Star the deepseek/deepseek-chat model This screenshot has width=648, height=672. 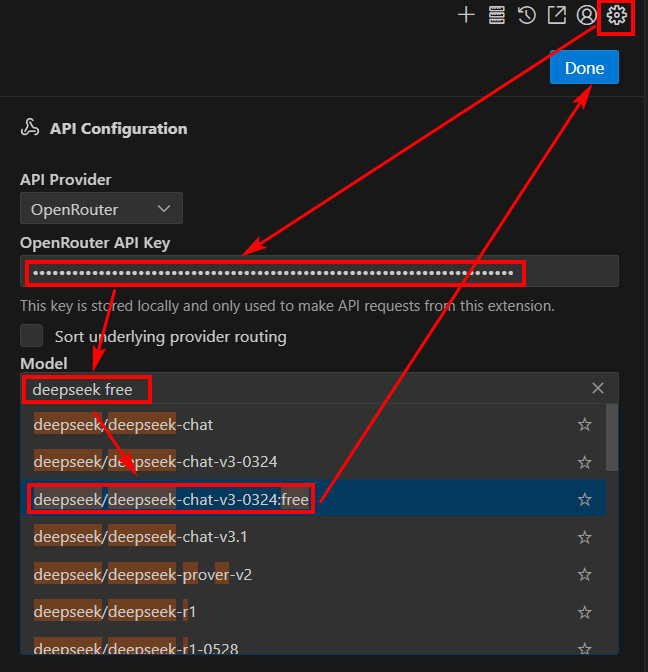pos(585,425)
